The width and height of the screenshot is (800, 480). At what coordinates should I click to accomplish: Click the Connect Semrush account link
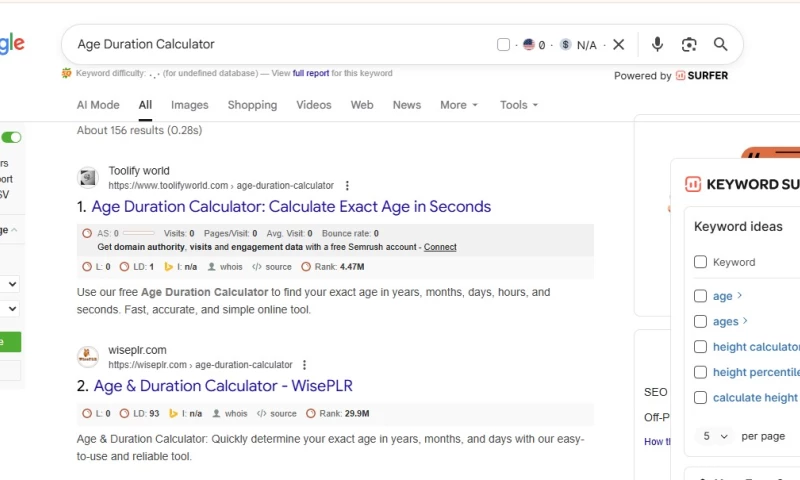click(440, 247)
